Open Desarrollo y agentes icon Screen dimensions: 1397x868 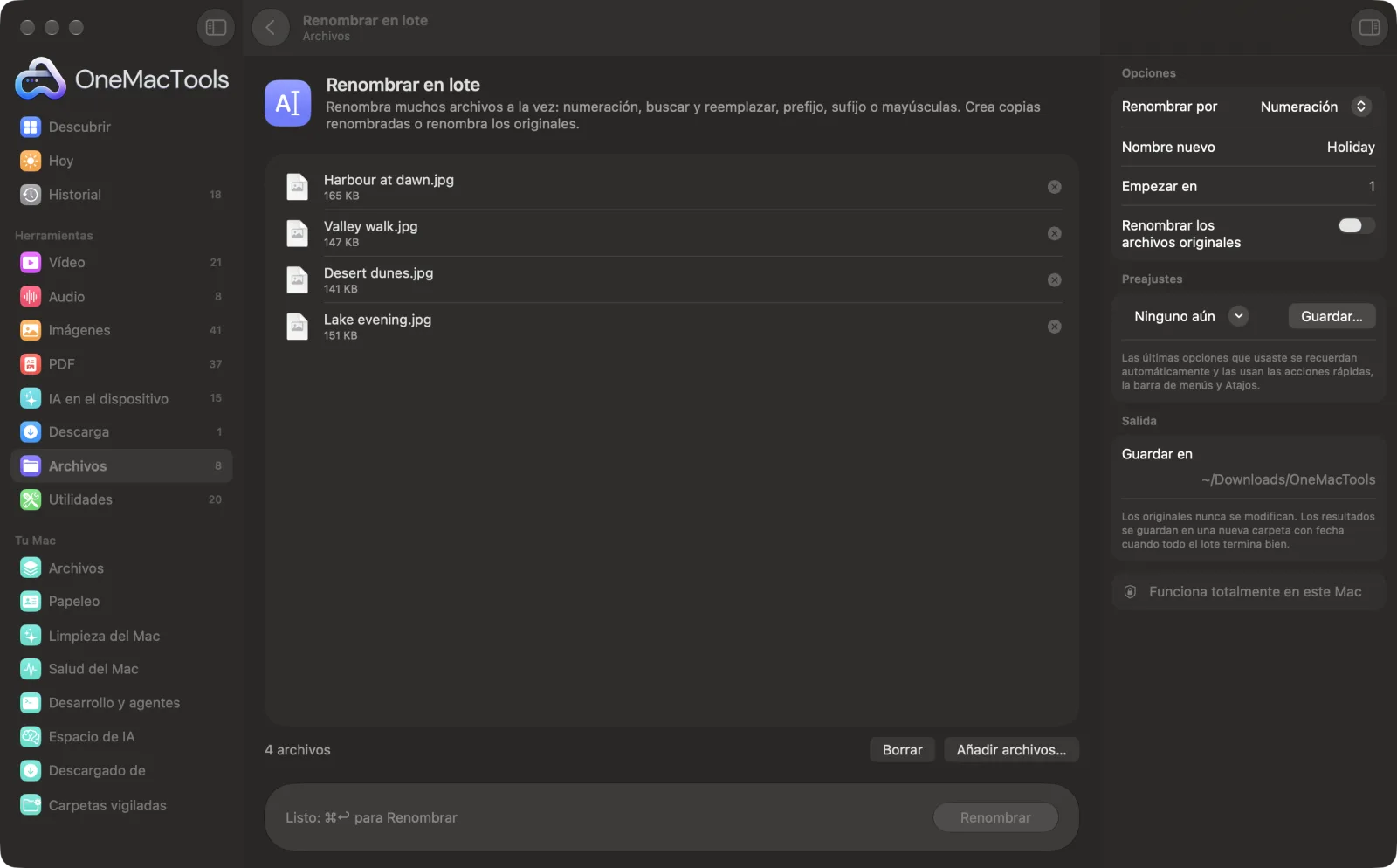[31, 704]
